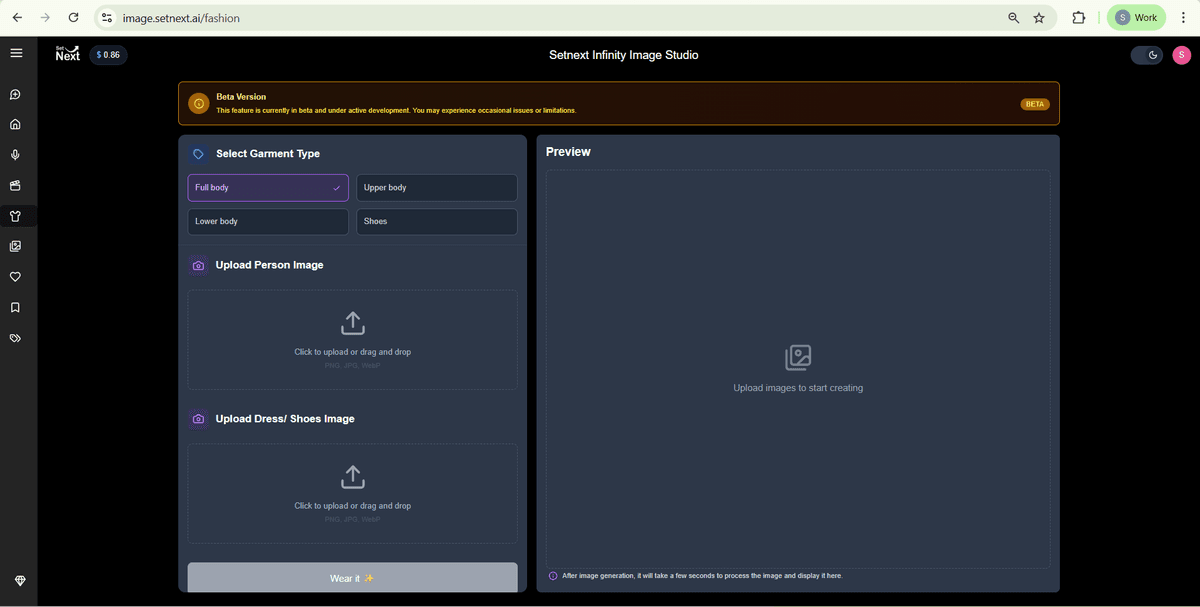1200x607 pixels.
Task: Click the 'Setnext Infinity Image Studio' title
Action: pyautogui.click(x=624, y=55)
